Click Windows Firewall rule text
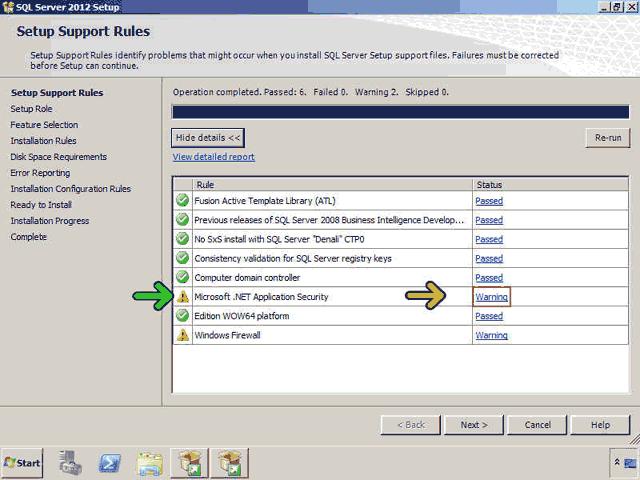640x480 pixels. [x=227, y=335]
